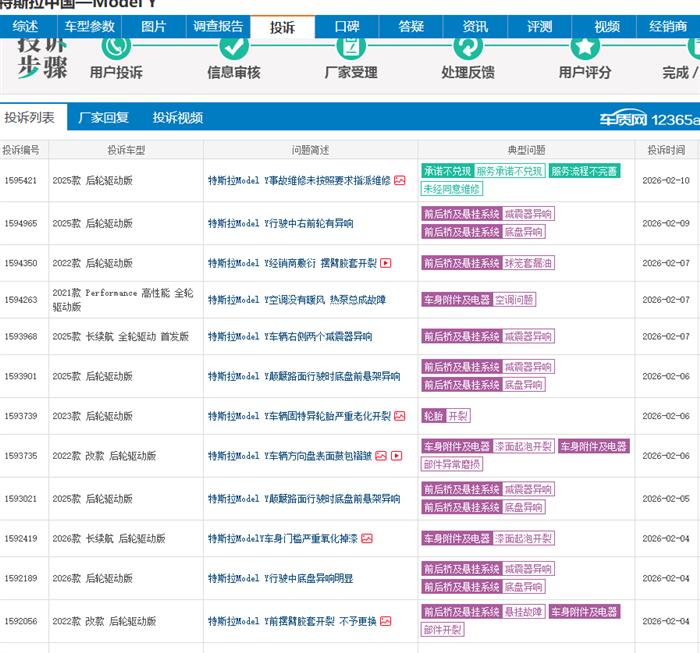Image resolution: width=700 pixels, height=653 pixels.
Task: Open complaint 行驶中右前轮有异响
Action: tap(280, 223)
